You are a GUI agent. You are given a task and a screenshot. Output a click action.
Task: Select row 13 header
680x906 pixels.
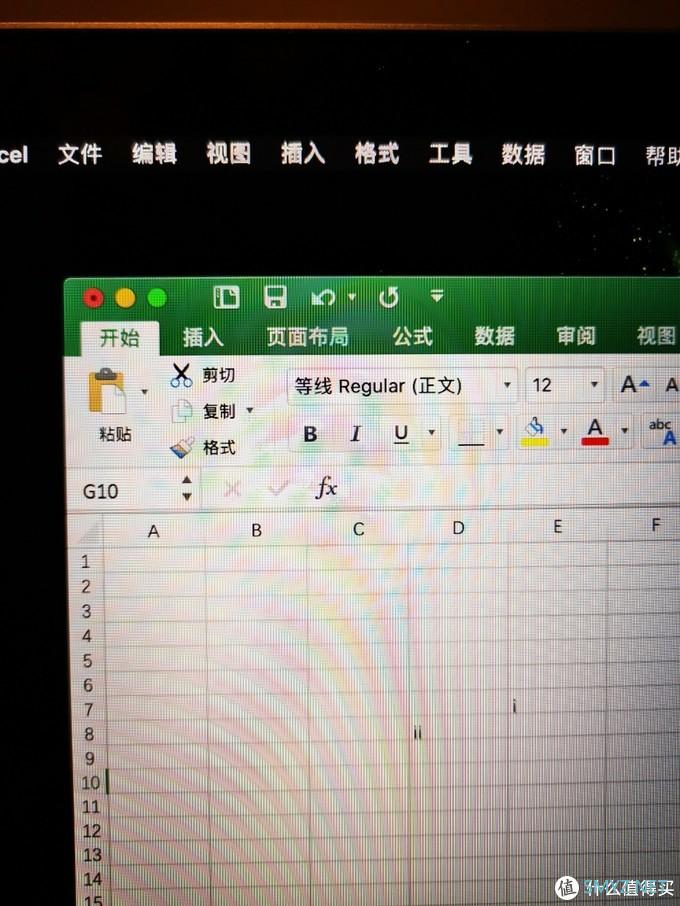92,855
